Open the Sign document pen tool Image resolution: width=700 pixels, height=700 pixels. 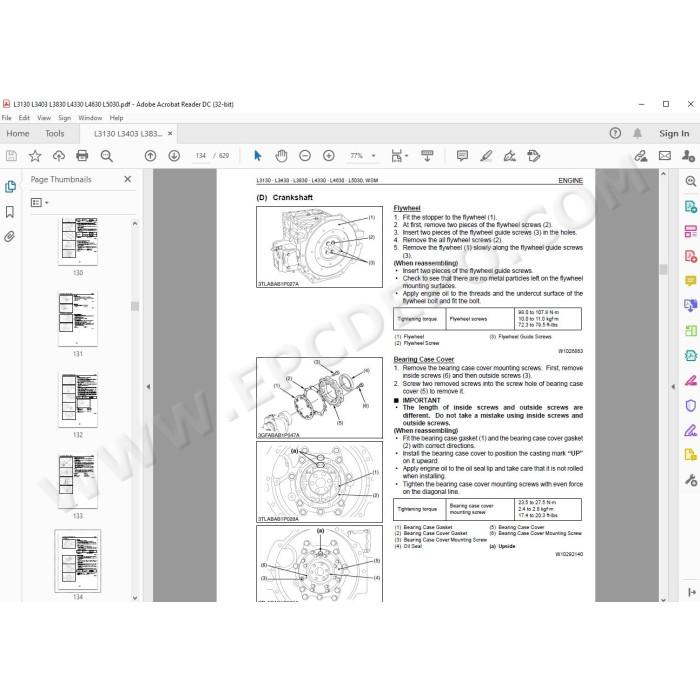point(510,156)
